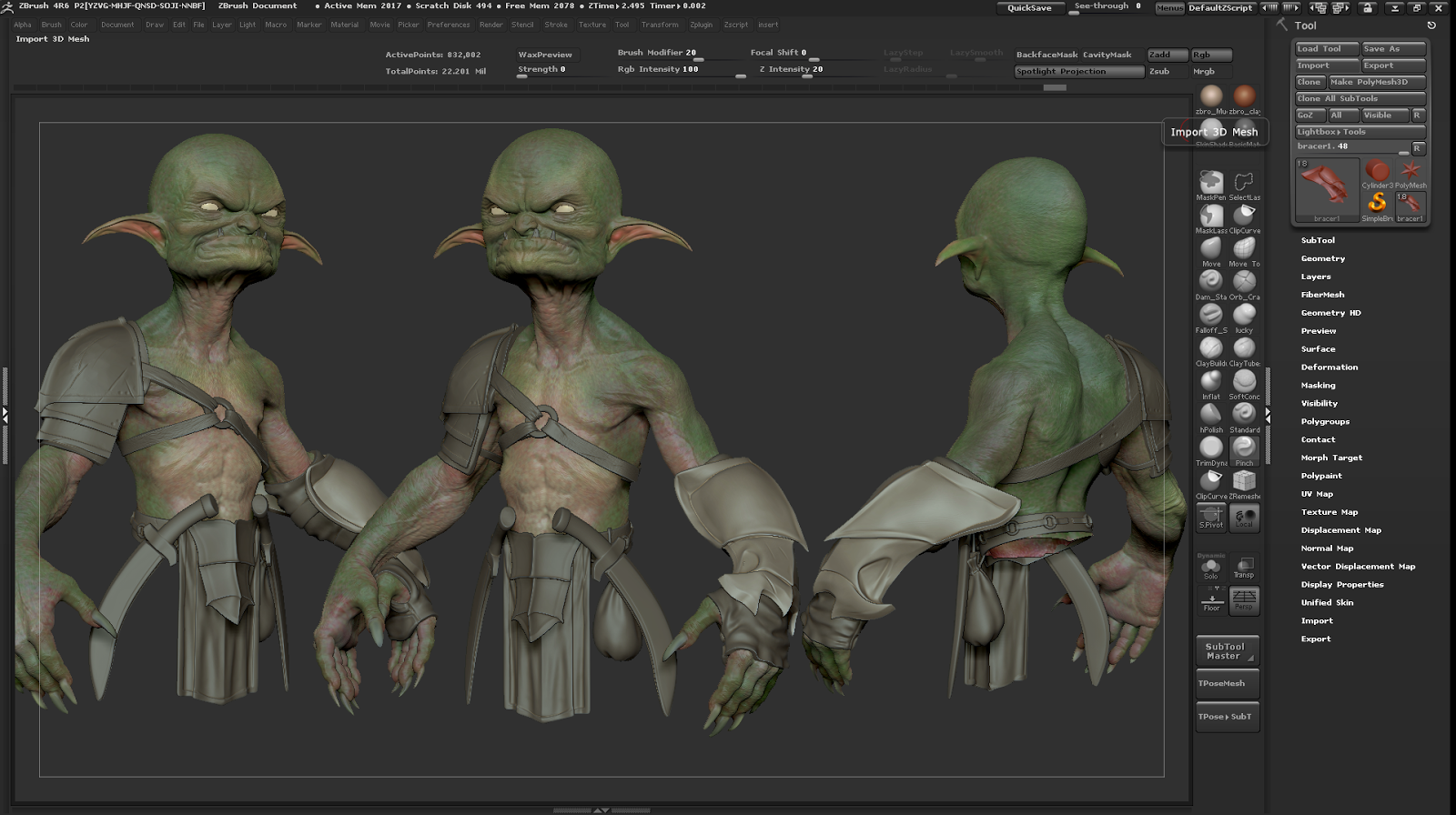Select the Standard brush
Viewport: 1456px width, 815px height.
tap(1244, 416)
